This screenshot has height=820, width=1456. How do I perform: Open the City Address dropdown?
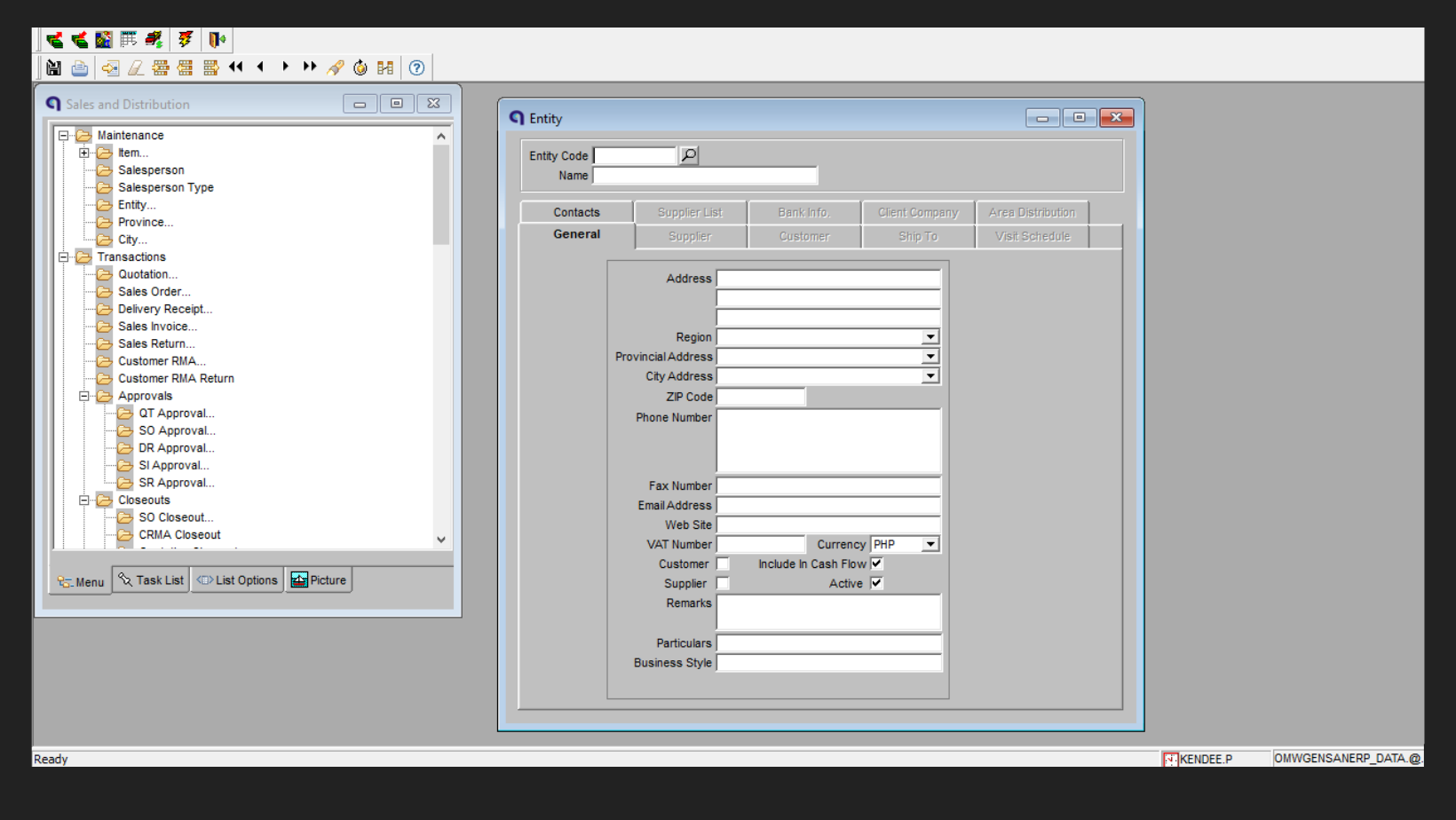tap(930, 376)
